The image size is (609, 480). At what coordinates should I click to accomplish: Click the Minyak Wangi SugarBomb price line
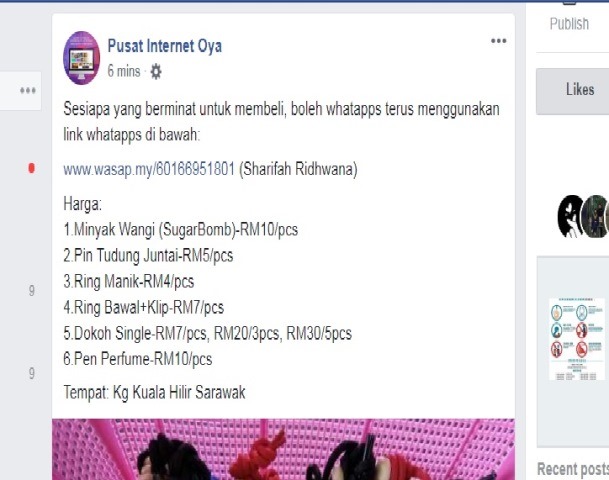(181, 230)
